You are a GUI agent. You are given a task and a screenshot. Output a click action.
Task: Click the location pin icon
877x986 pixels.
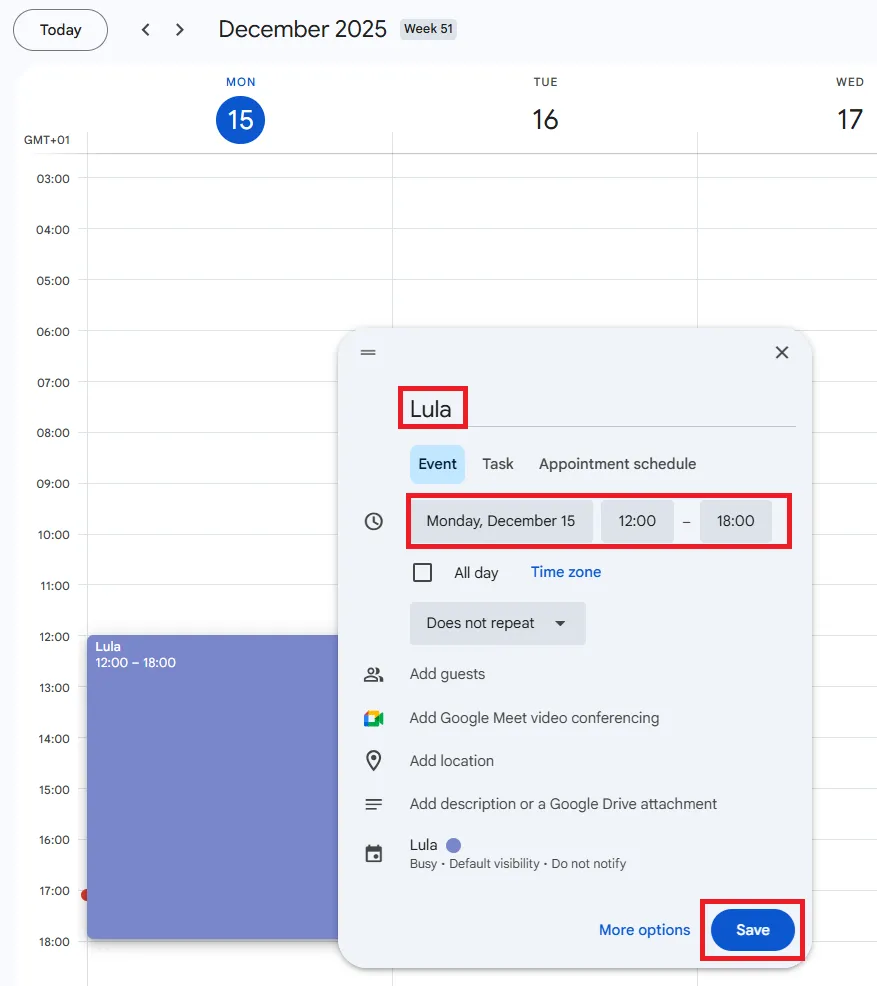(373, 760)
